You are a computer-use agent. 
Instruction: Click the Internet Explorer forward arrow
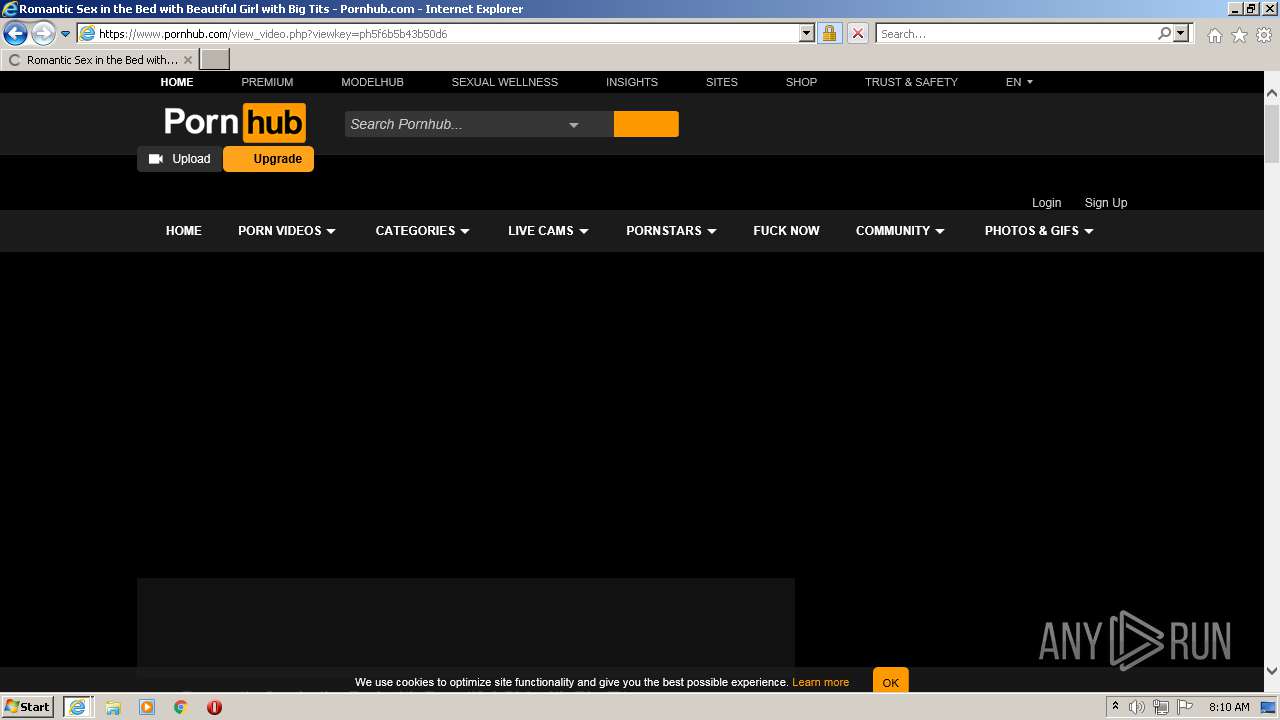pos(42,34)
